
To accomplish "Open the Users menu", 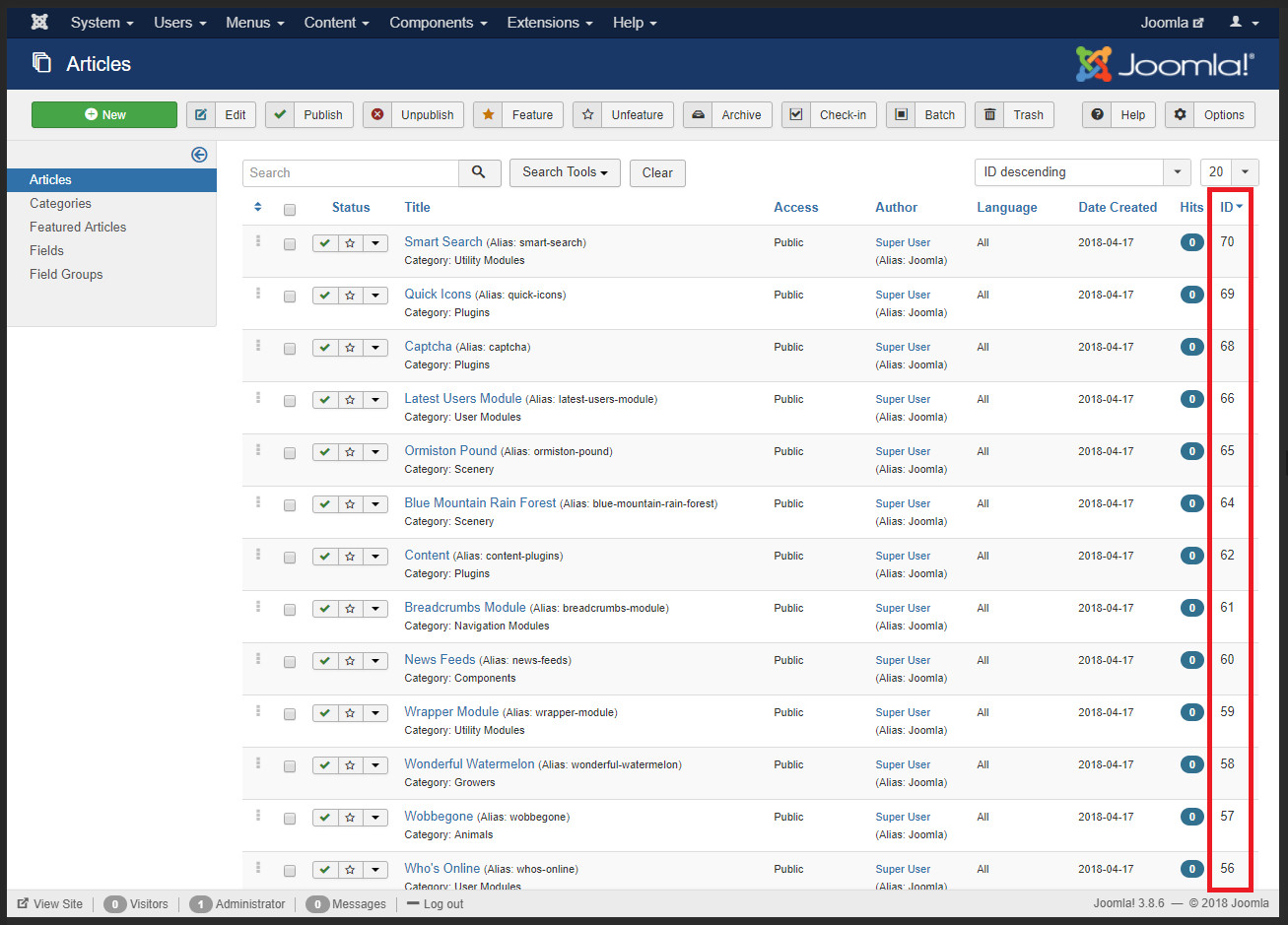I will tap(180, 22).
